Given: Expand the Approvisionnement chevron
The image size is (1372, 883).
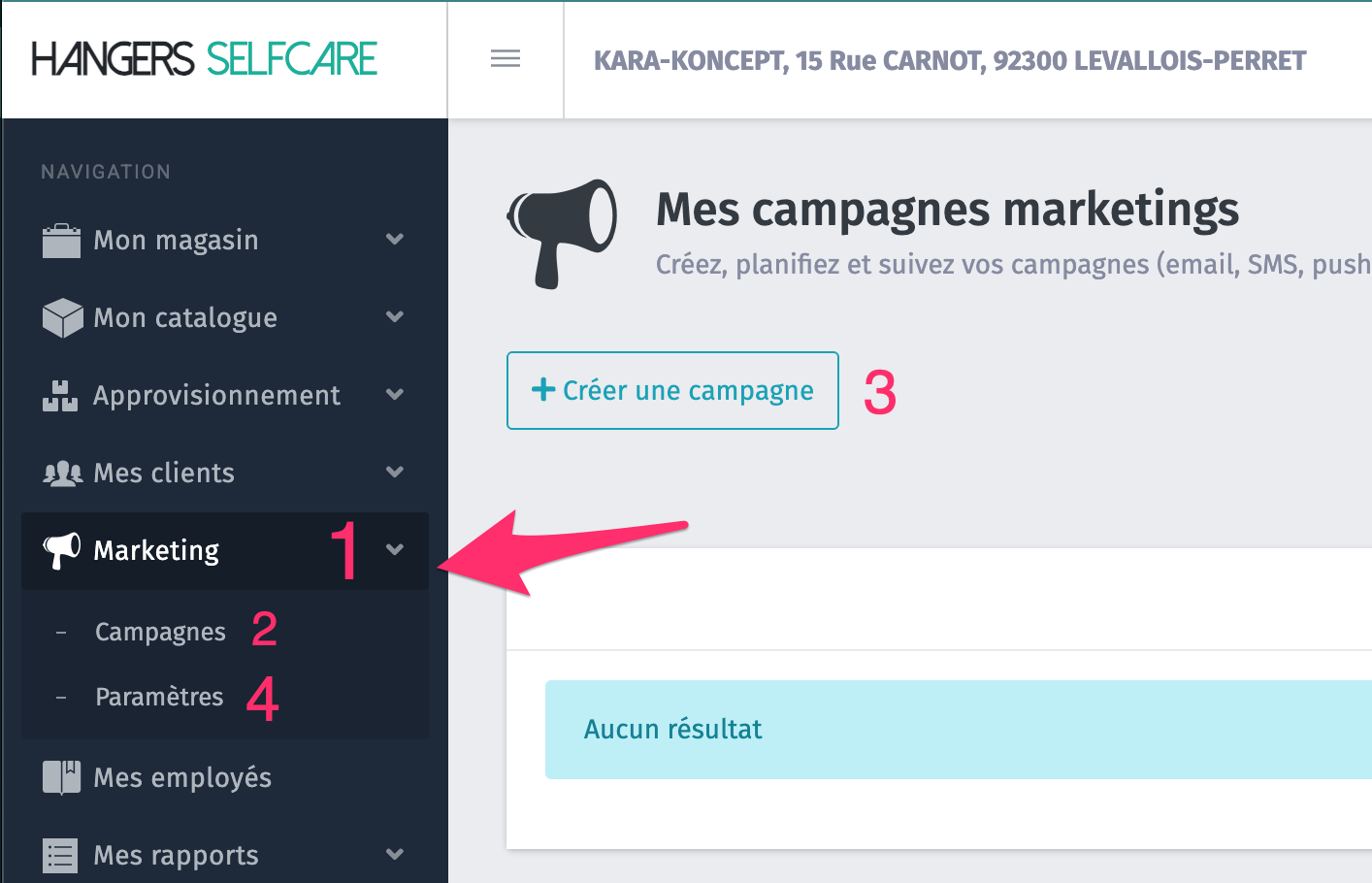Looking at the screenshot, I should pos(395,394).
